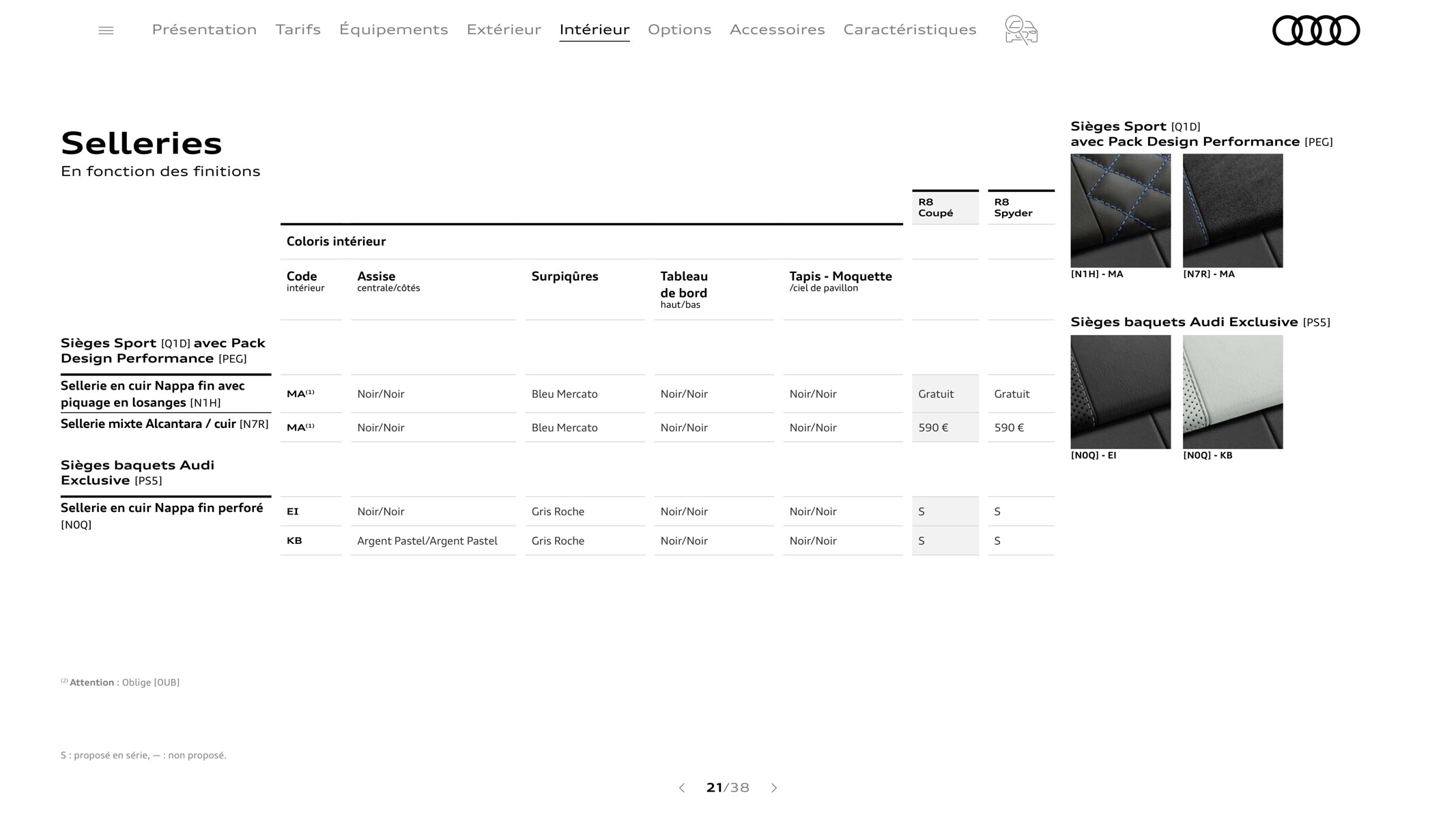Switch to the Extérieur tab
The width and height of the screenshot is (1456, 819).
pos(504,29)
